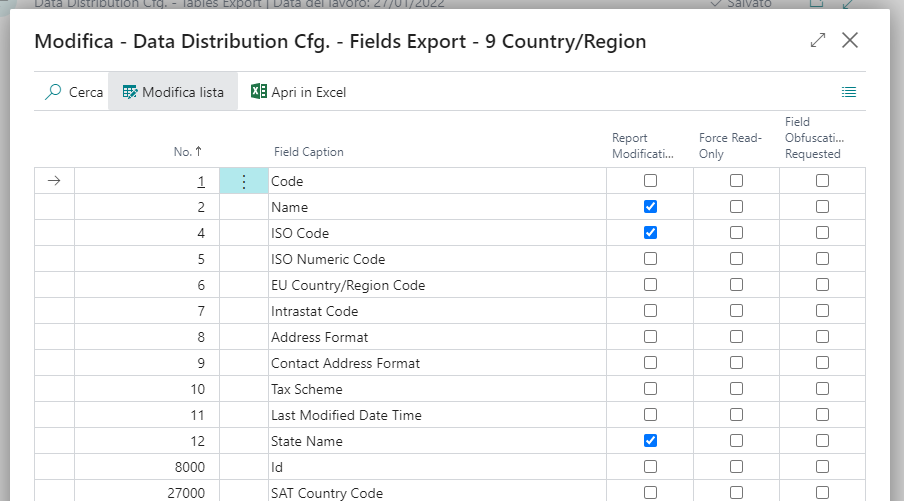
Task: Click the row selector arrow for Code
Action: click(54, 182)
